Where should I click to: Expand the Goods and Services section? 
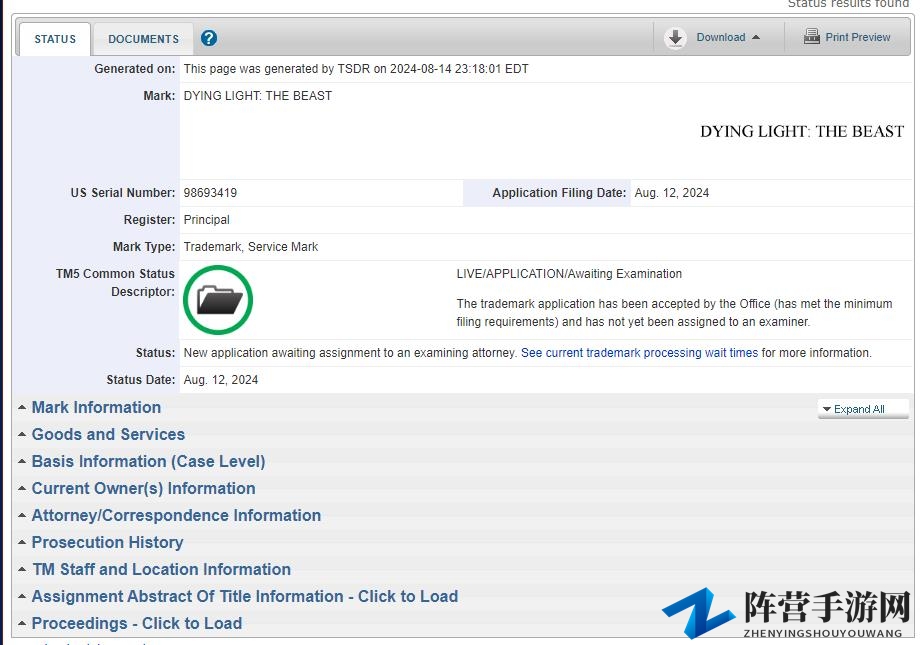108,434
